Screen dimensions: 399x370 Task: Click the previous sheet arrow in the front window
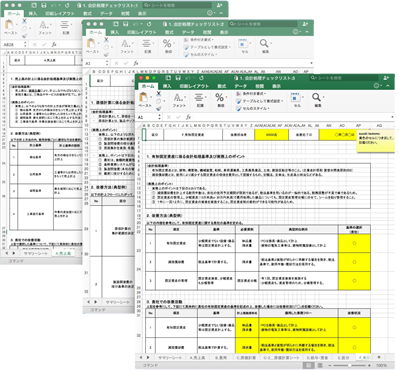click(x=140, y=357)
